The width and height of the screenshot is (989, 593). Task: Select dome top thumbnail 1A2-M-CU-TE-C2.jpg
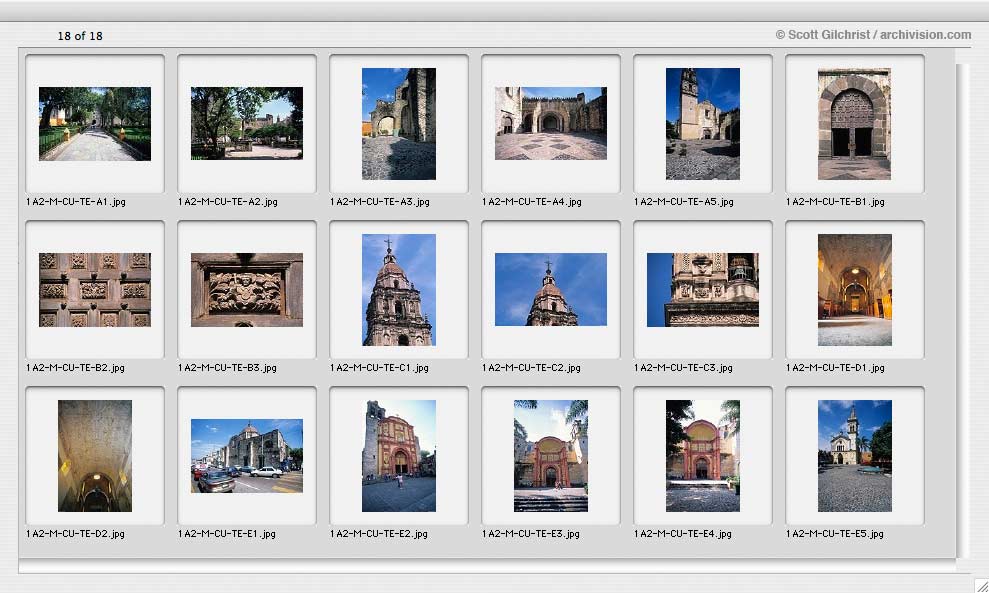pyautogui.click(x=551, y=290)
